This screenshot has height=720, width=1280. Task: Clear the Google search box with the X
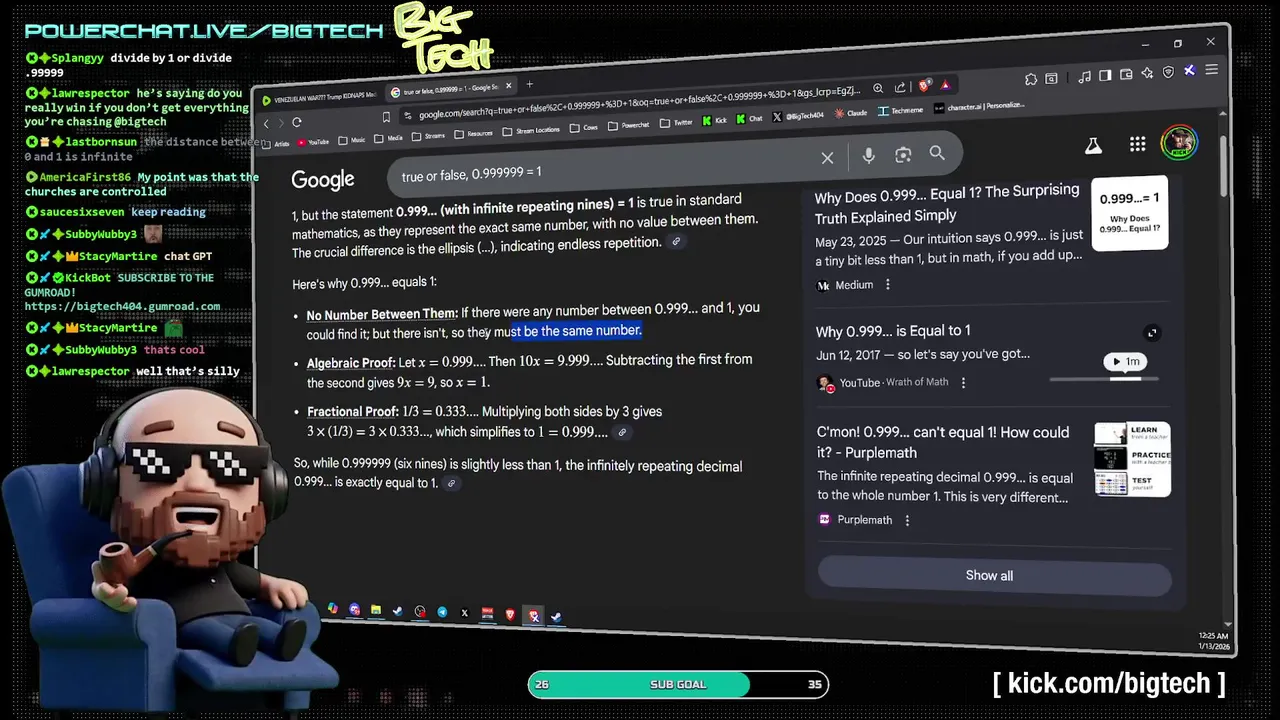click(x=827, y=158)
